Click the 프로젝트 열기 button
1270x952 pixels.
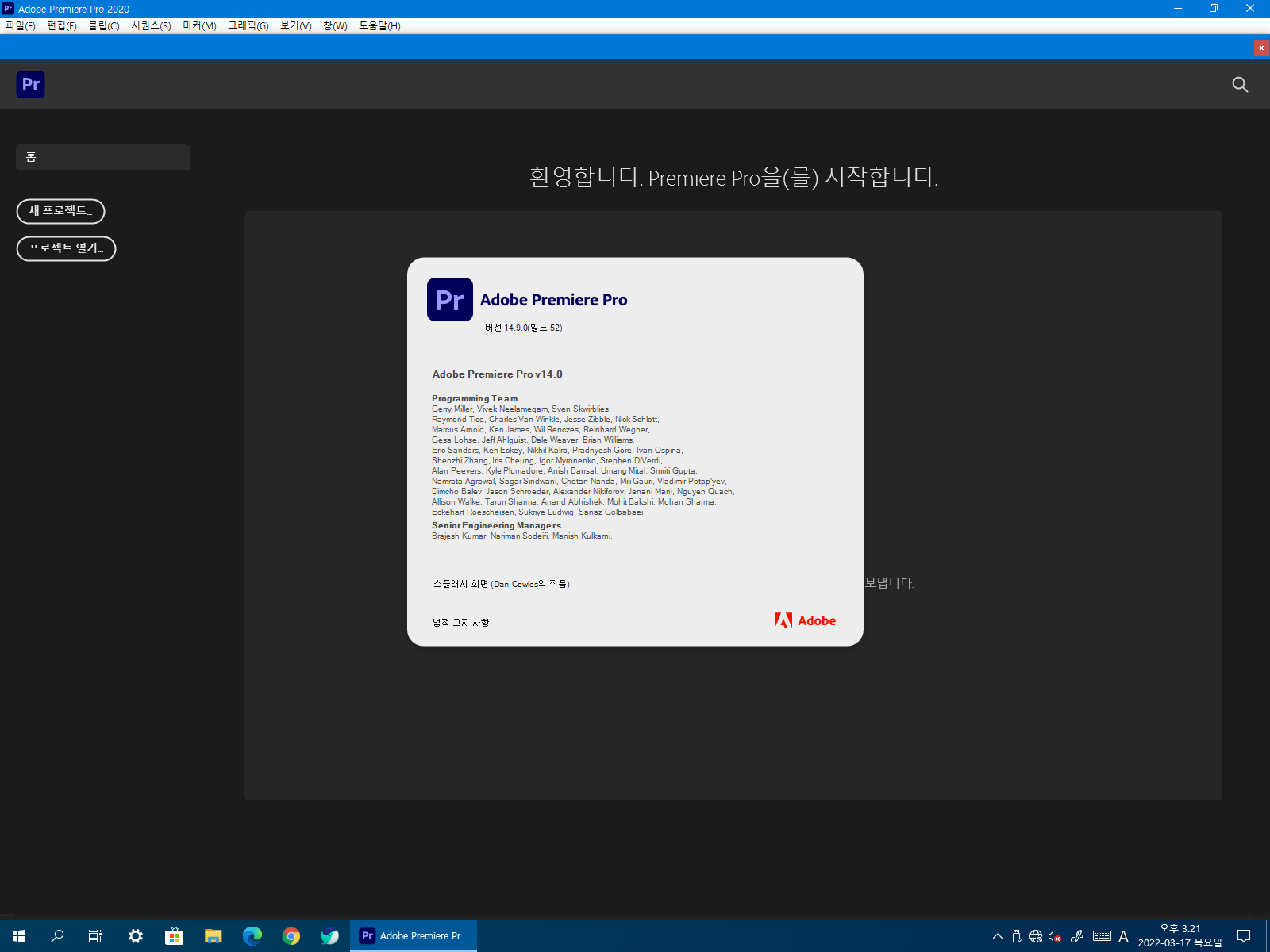coord(66,248)
